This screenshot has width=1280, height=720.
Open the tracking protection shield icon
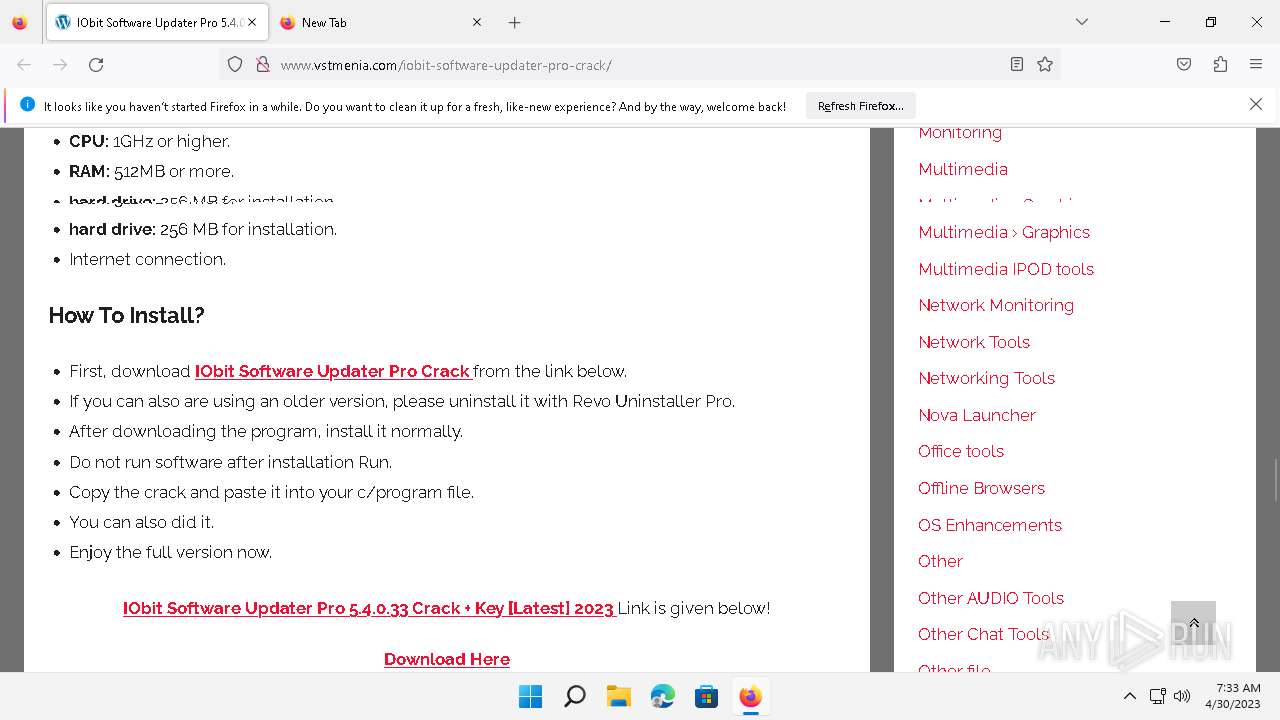(x=235, y=64)
